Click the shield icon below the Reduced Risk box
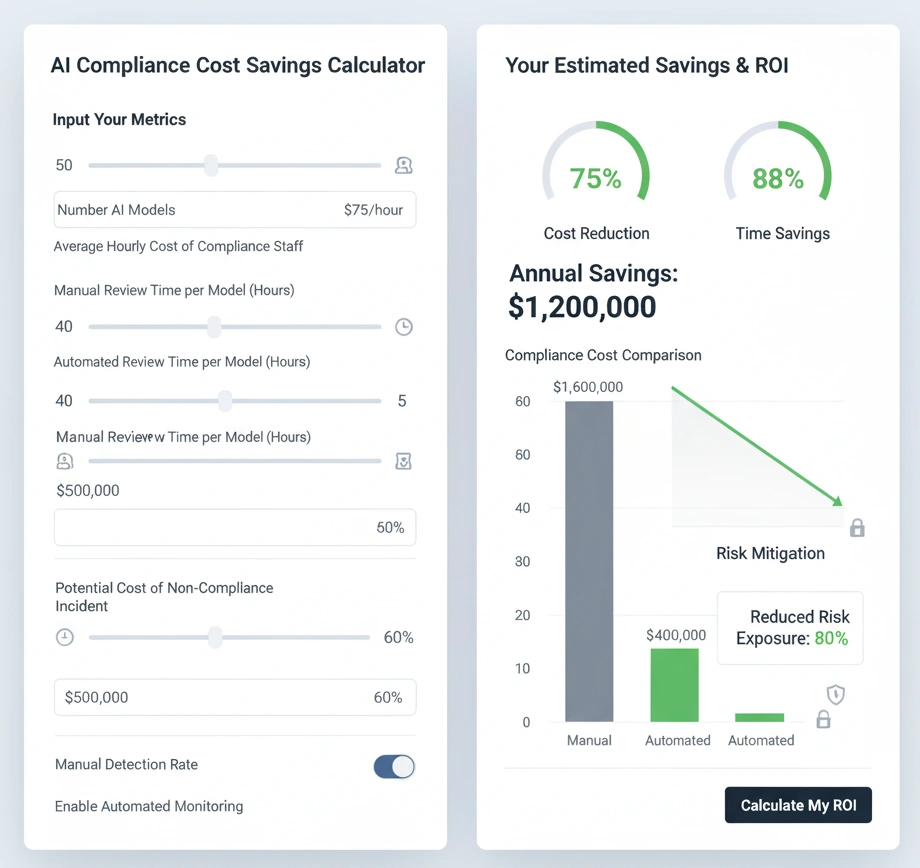This screenshot has width=920, height=868. pos(835,694)
